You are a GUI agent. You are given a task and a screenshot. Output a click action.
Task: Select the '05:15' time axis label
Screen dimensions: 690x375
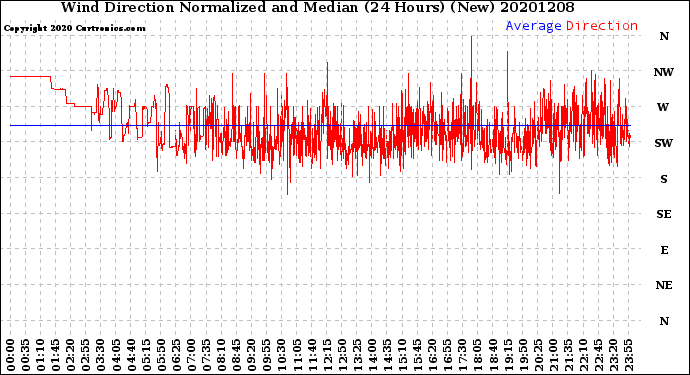146,355
